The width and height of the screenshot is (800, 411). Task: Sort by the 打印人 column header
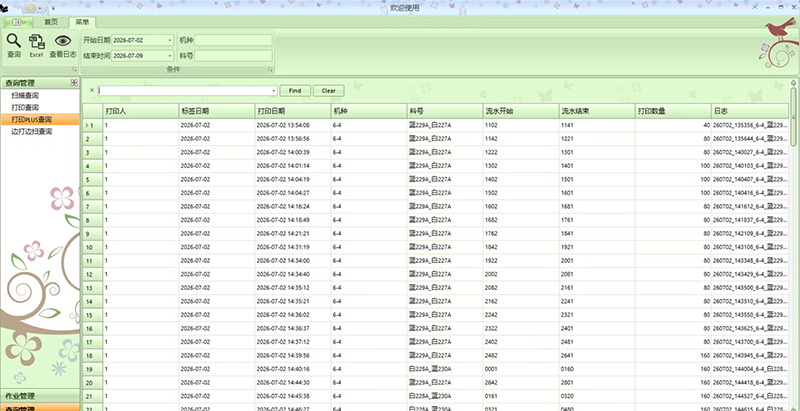tap(141, 111)
